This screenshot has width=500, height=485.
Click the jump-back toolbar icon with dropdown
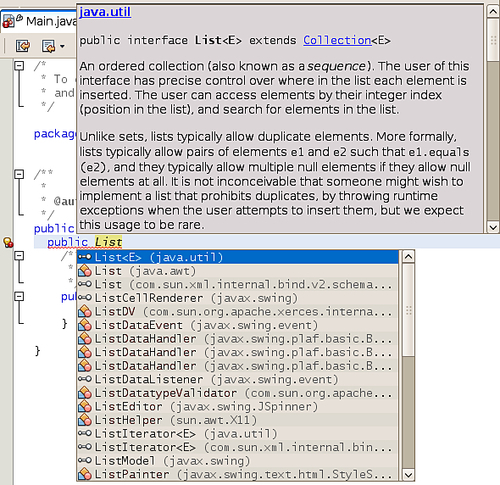click(49, 46)
